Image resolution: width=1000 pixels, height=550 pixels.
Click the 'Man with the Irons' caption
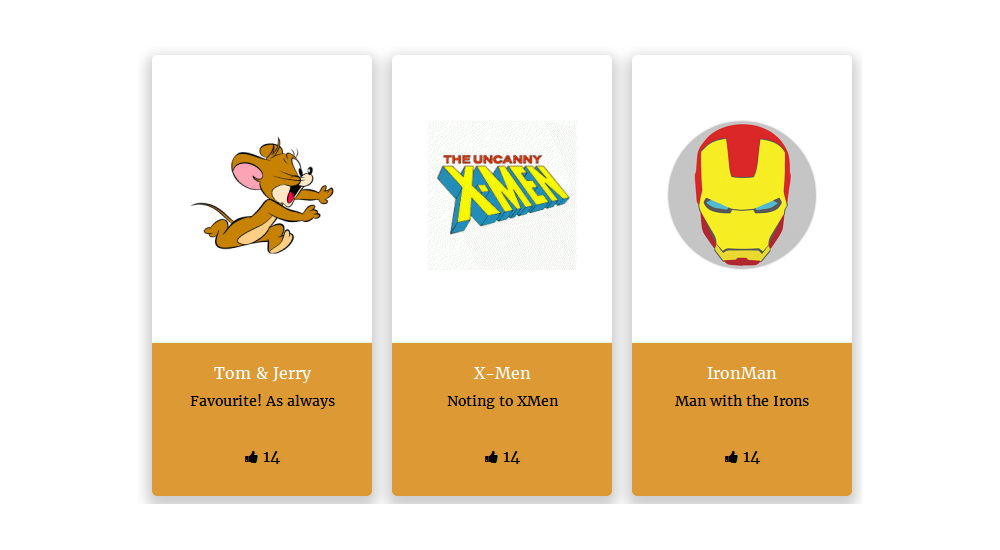[x=742, y=401]
